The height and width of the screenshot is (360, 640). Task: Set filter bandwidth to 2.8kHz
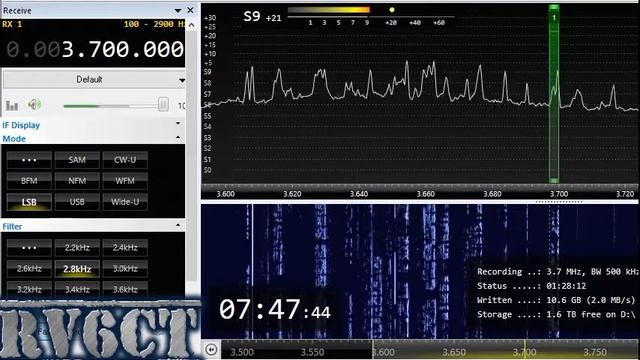pos(77,269)
